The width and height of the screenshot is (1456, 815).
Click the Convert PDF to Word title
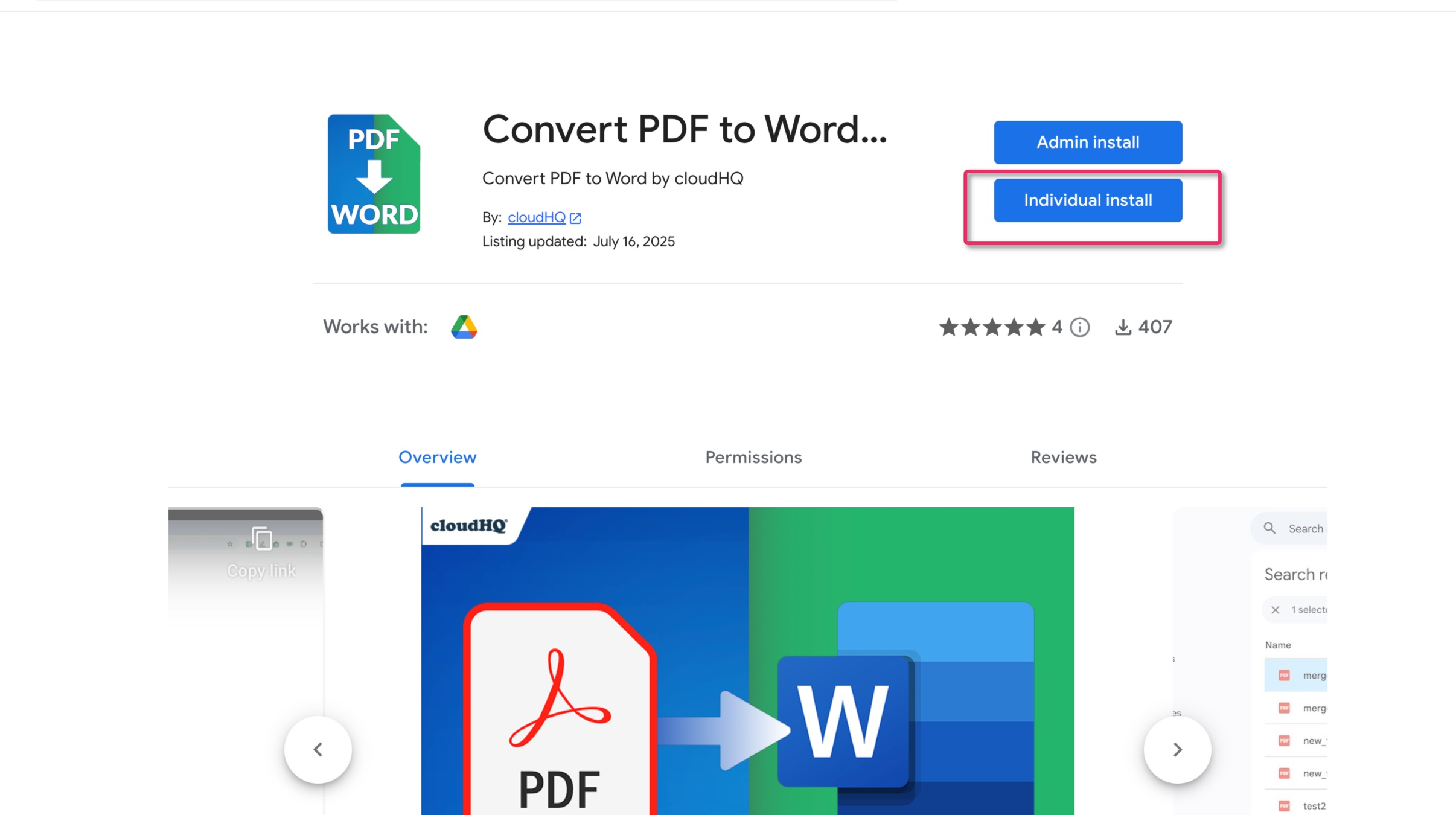pyautogui.click(x=685, y=130)
